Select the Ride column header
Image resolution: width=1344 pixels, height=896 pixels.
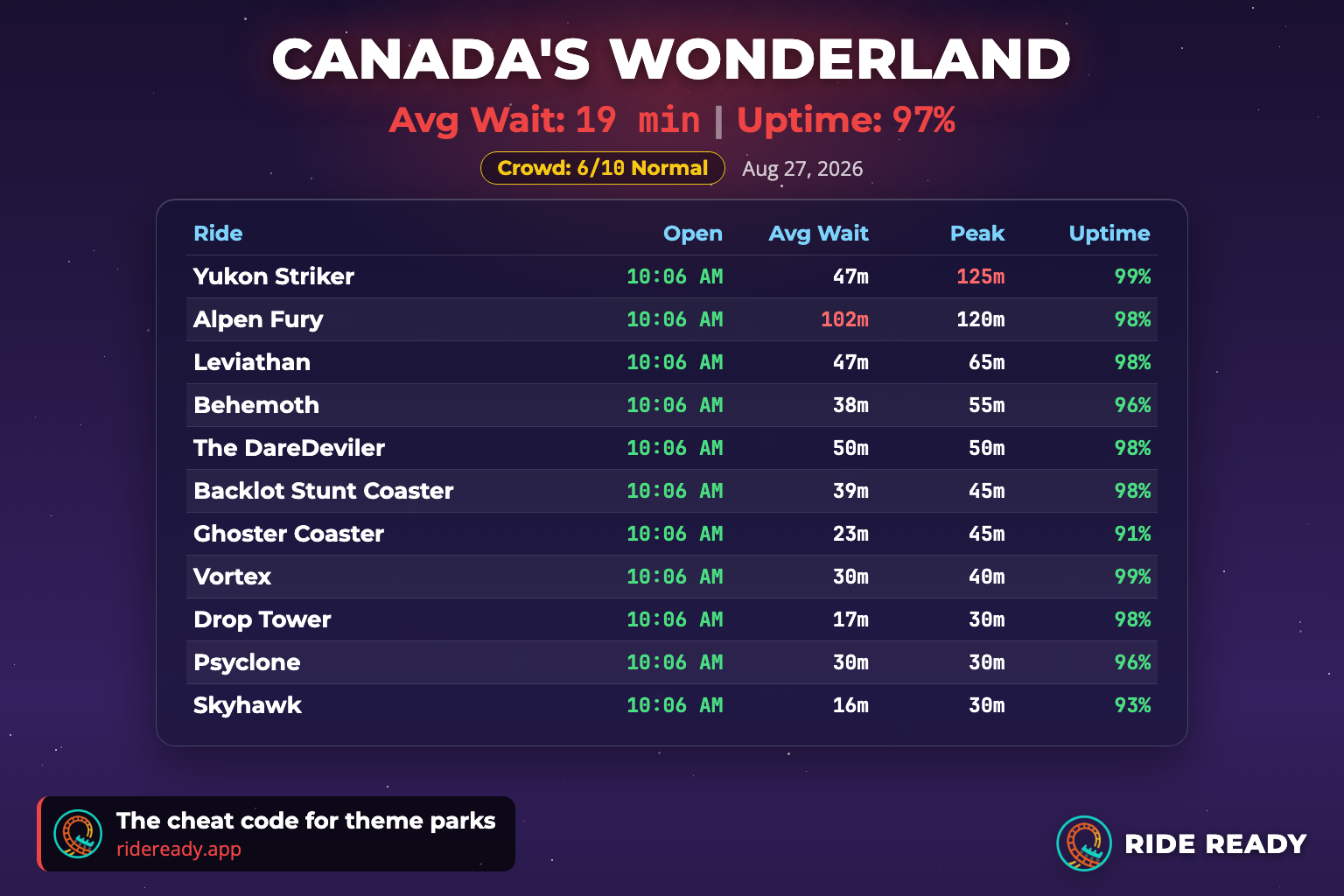click(218, 234)
